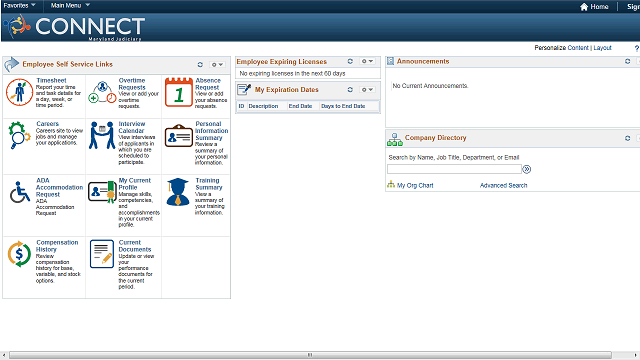The image size is (640, 360).
Task: Click the horizontal scrollbar thumb
Action: point(310,355)
